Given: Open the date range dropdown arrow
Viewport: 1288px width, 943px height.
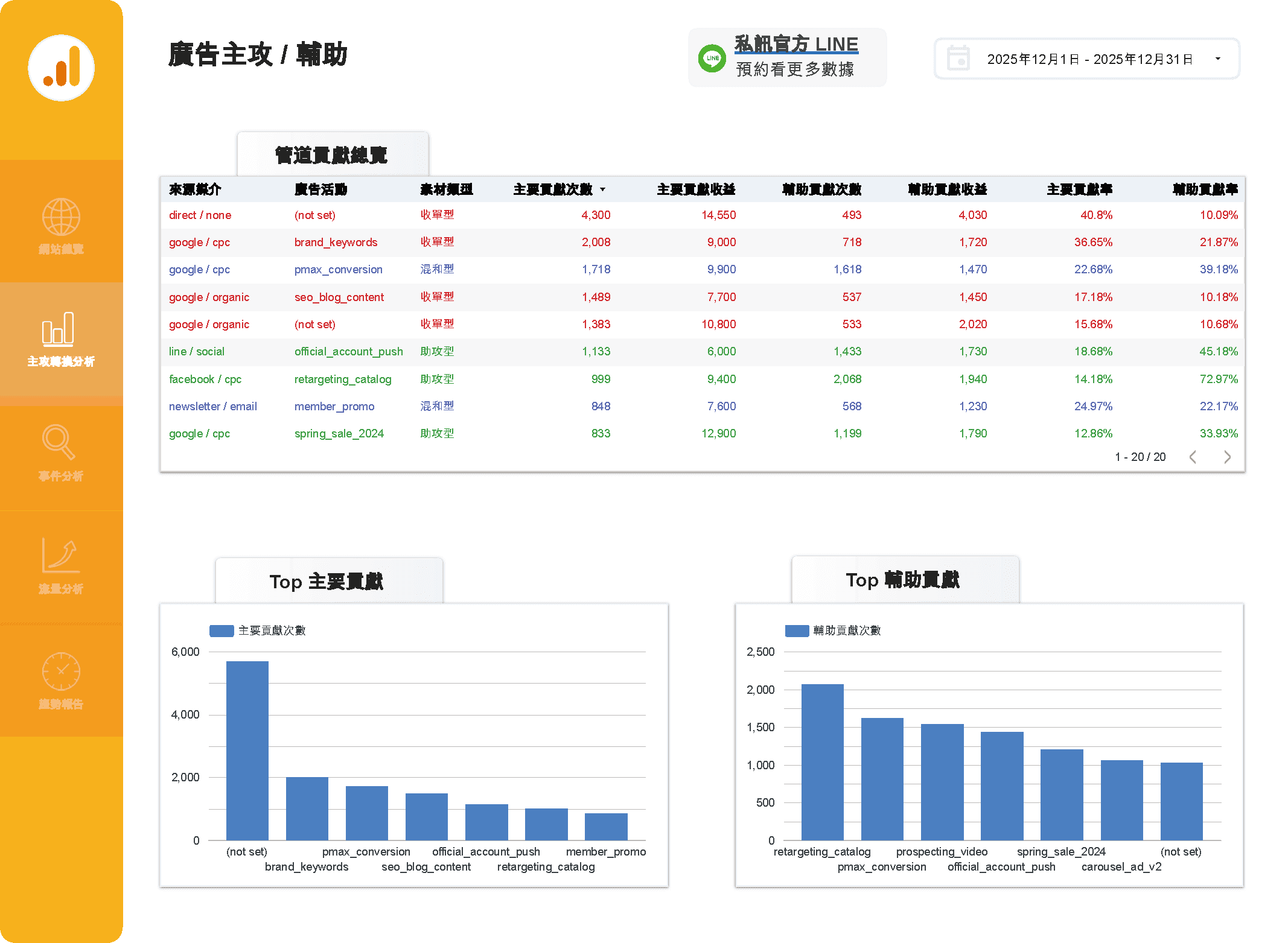Looking at the screenshot, I should pos(1217,59).
